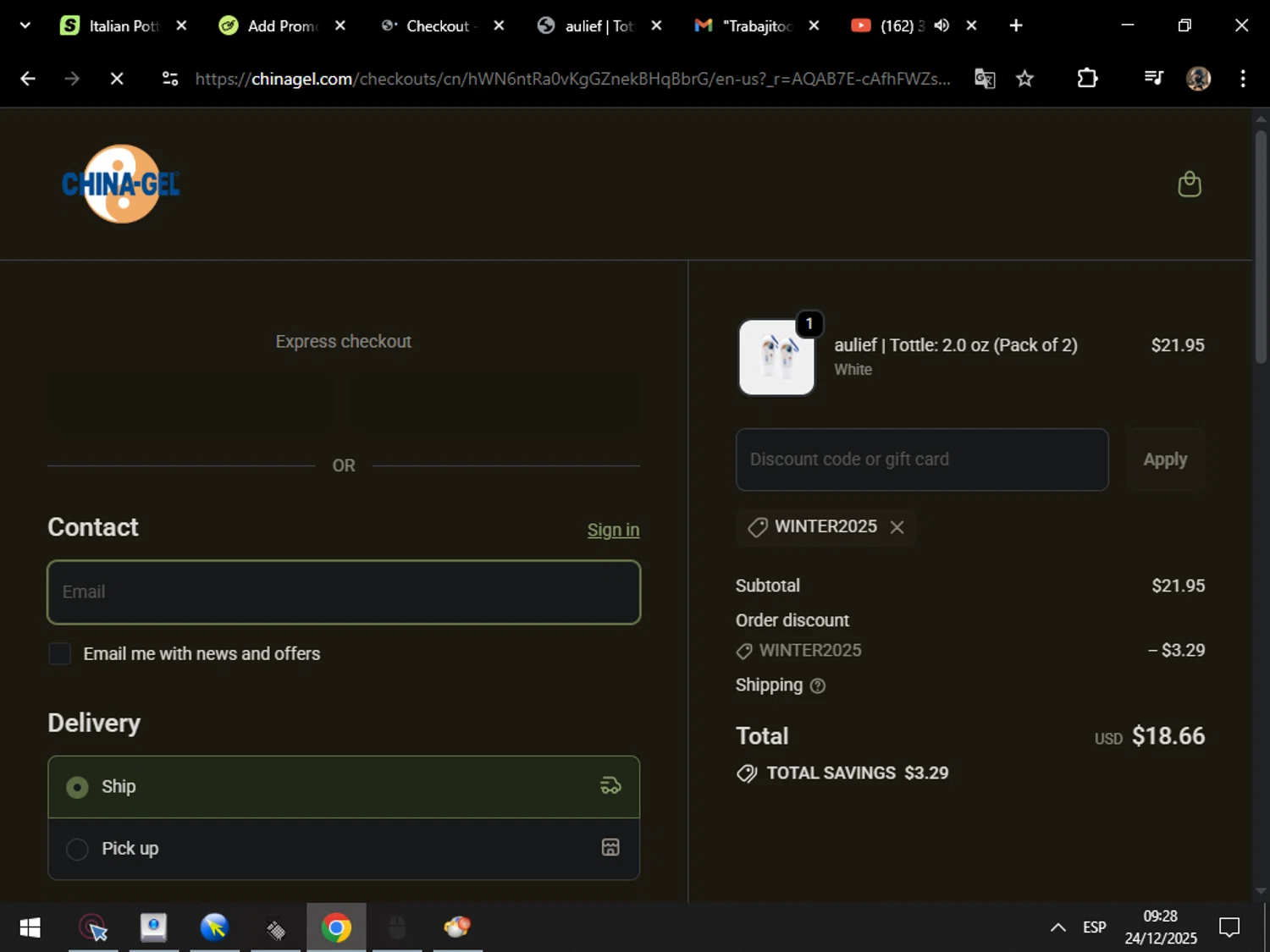
Task: Click the ESP language indicator
Action: pos(1094,927)
